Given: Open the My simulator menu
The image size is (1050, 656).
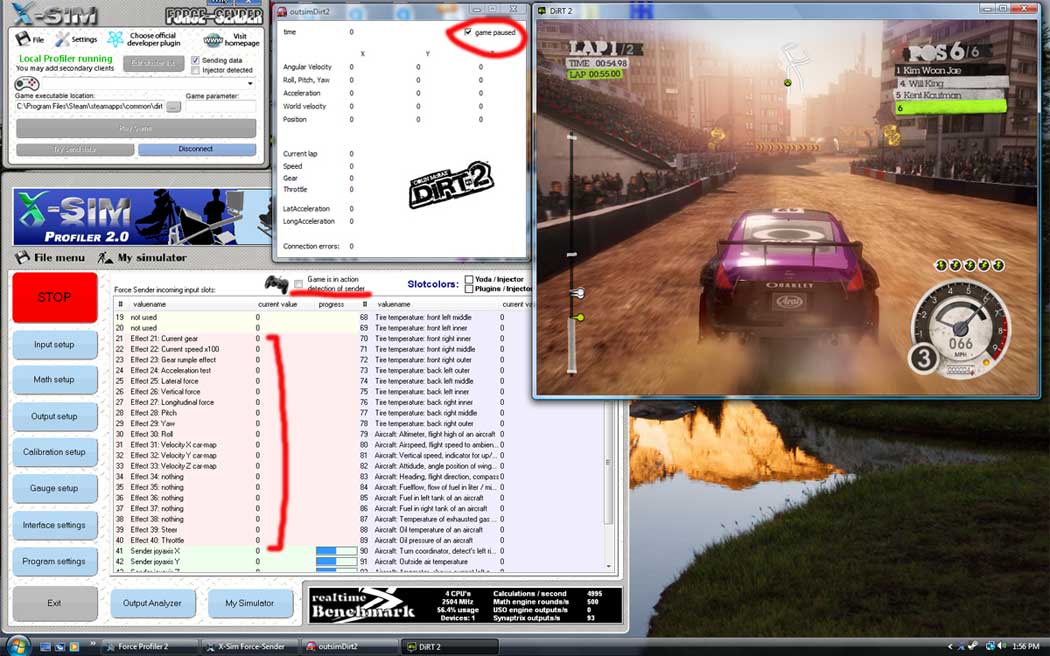Looking at the screenshot, I should (x=142, y=257).
